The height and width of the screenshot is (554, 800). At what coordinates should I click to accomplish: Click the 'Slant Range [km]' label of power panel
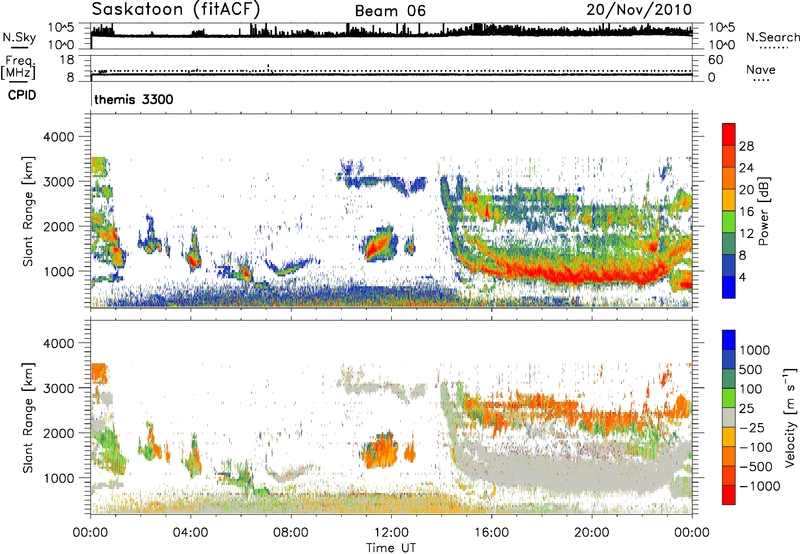tap(28, 211)
